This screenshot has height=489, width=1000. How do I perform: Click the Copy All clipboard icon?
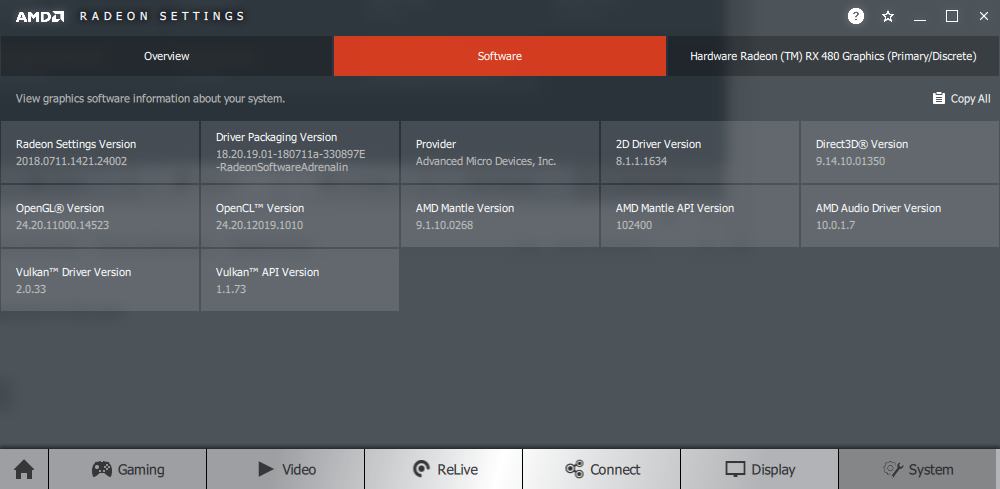939,98
